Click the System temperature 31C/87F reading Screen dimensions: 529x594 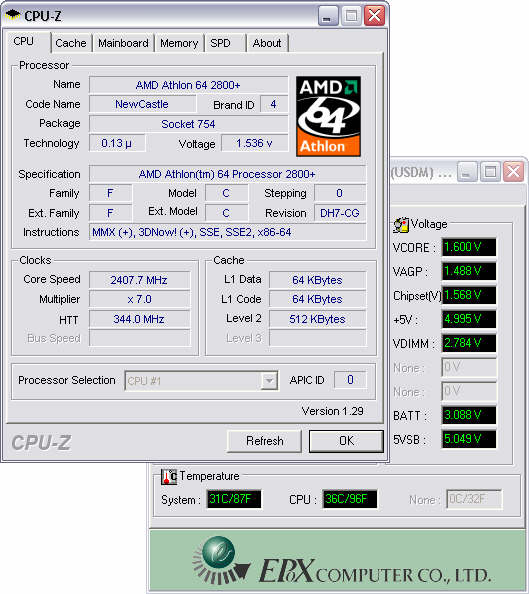coord(234,499)
